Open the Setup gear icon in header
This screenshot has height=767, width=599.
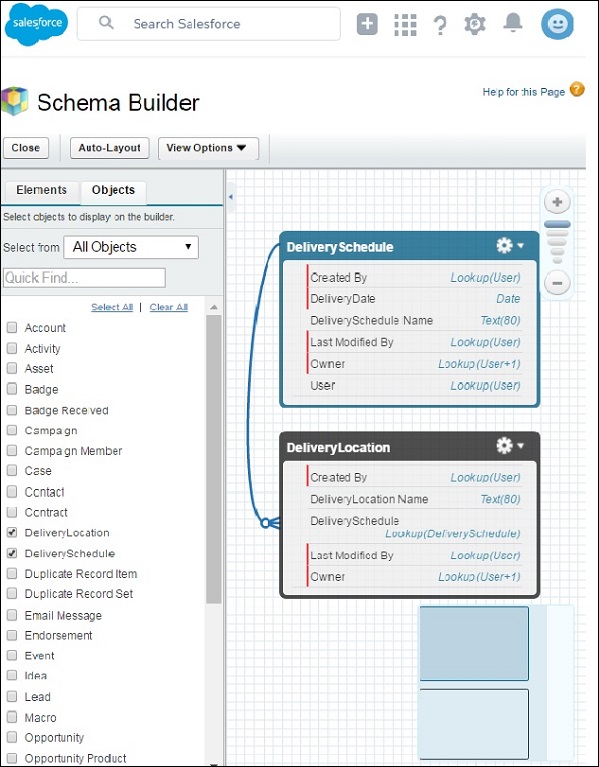475,24
